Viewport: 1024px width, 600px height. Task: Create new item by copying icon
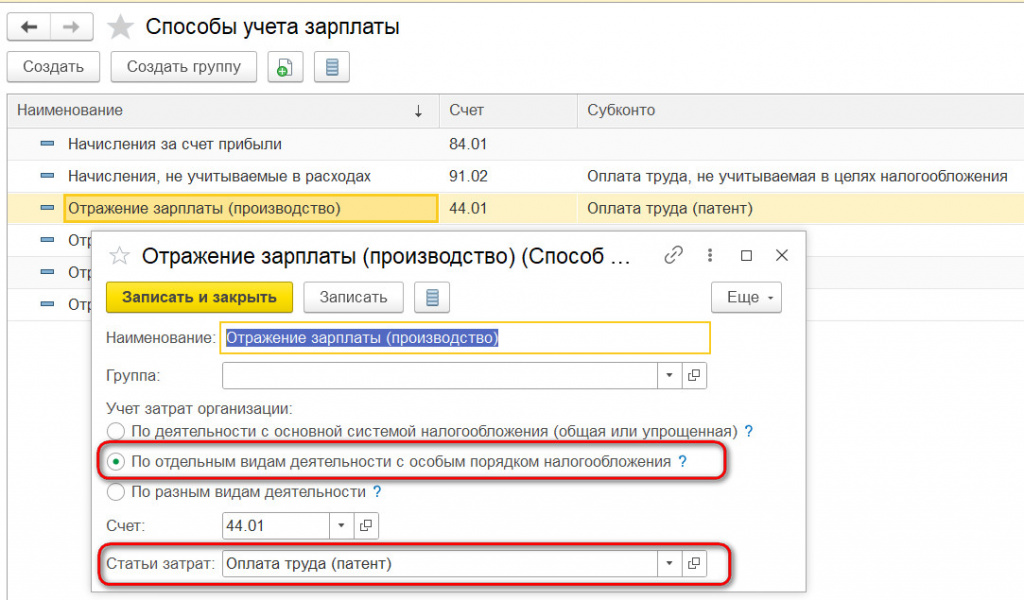[x=285, y=67]
